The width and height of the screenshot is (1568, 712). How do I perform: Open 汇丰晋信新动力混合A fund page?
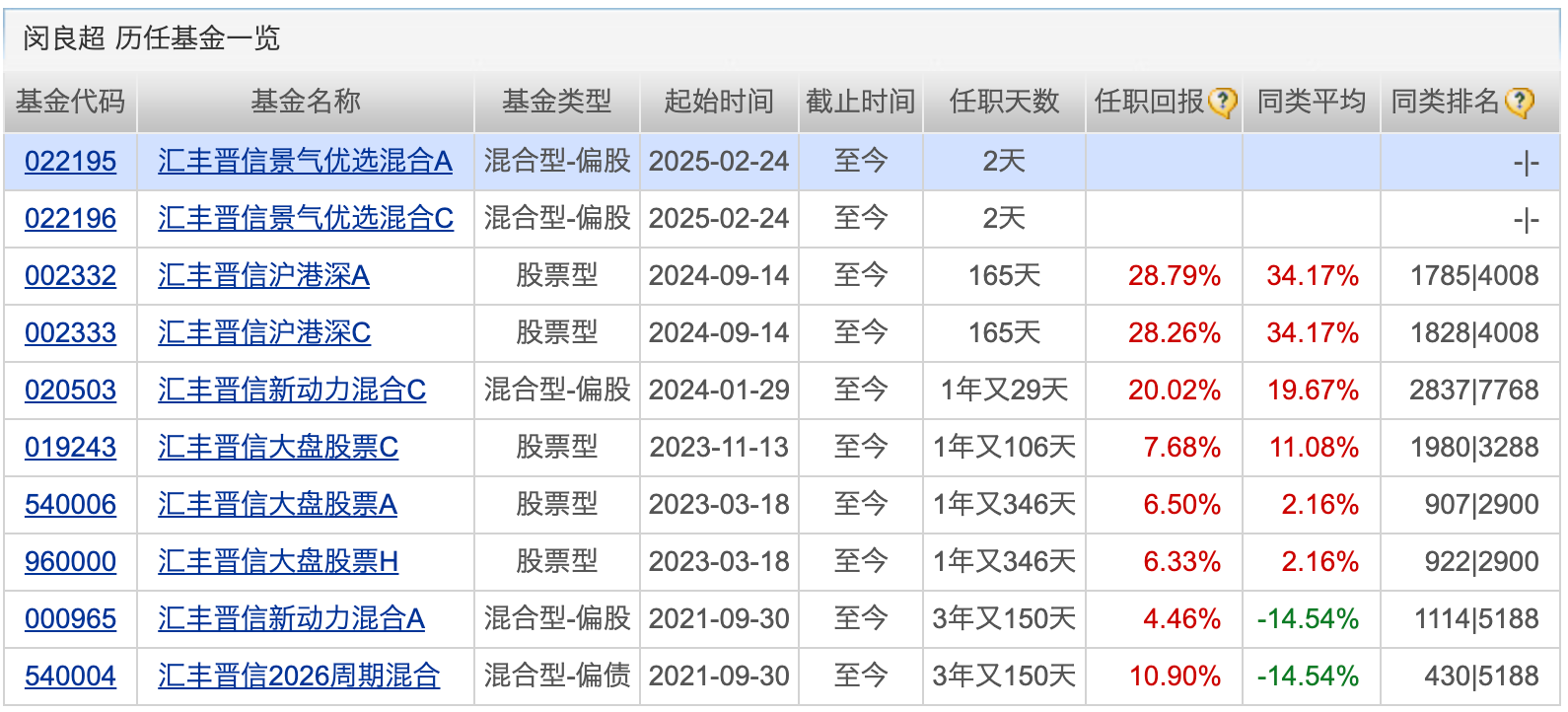pos(291,619)
